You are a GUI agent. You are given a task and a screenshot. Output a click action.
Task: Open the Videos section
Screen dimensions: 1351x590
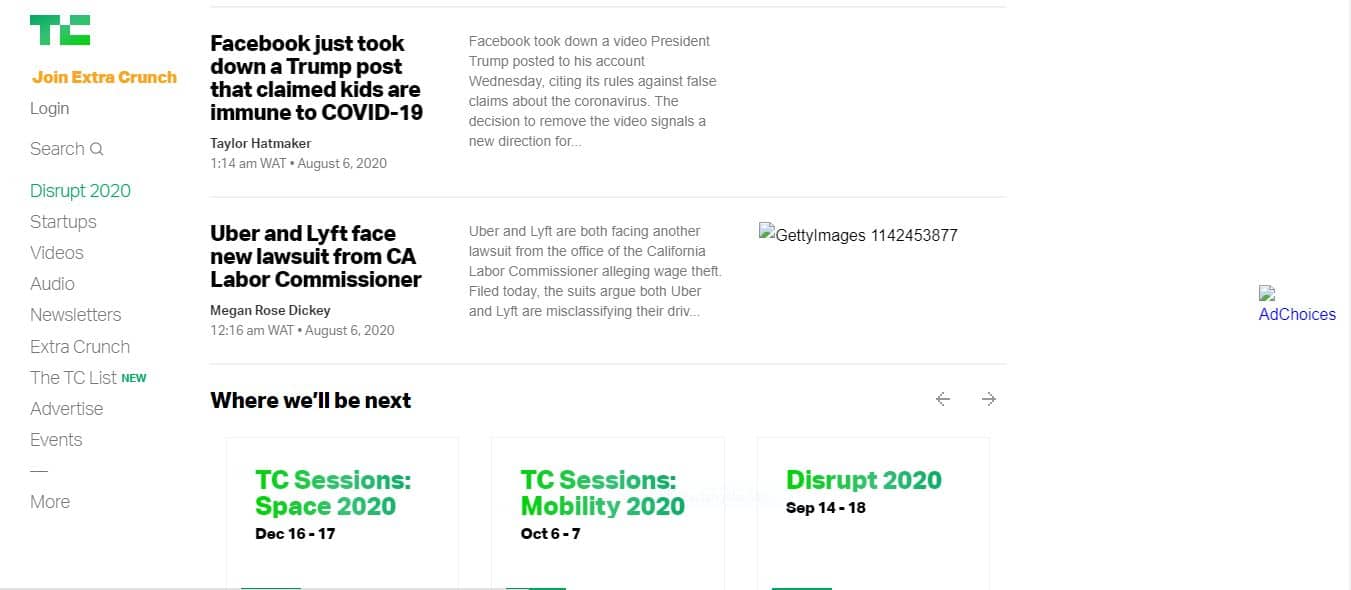click(x=57, y=253)
